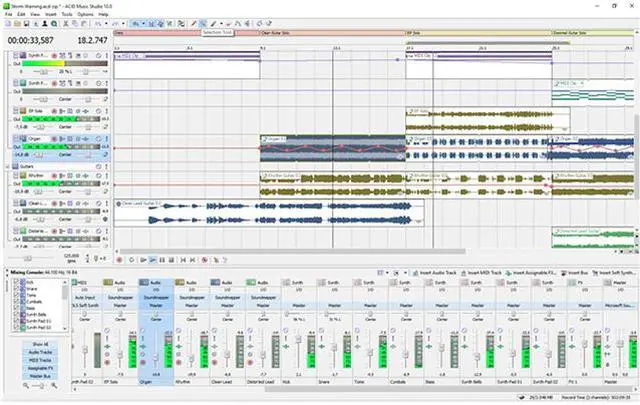This screenshot has width=640, height=405.
Task: Open the Edit menu
Action: point(21,14)
